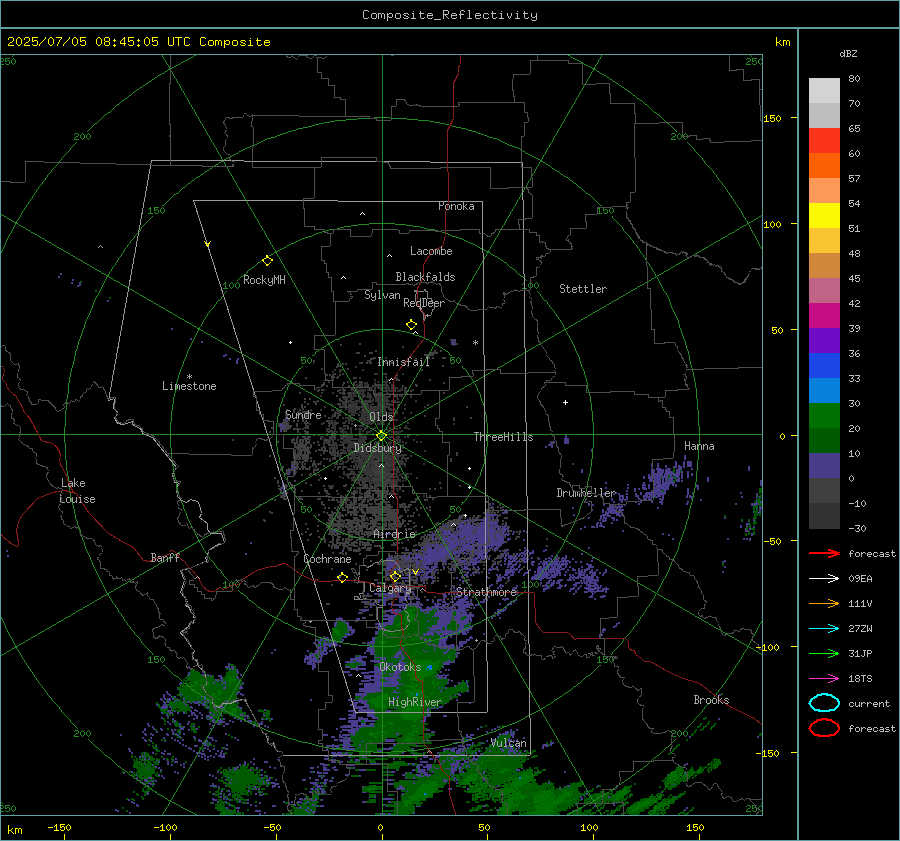Click the Banff label
The height and width of the screenshot is (841, 900).
(165, 558)
